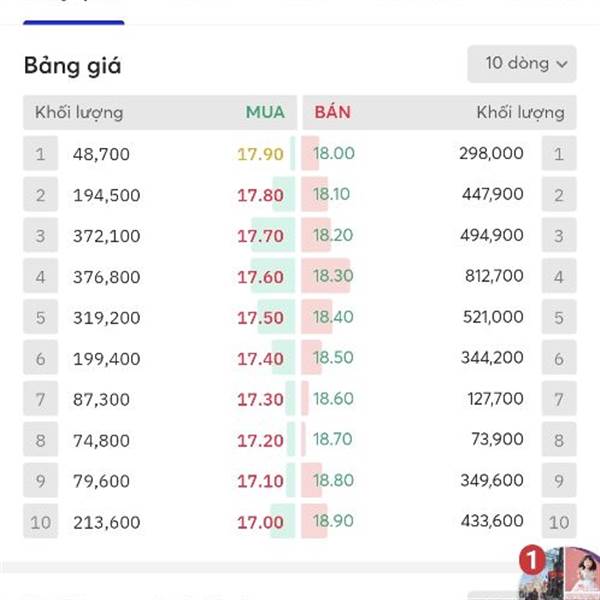The image size is (600, 600).
Task: Click the BÁN column header
Action: point(332,112)
